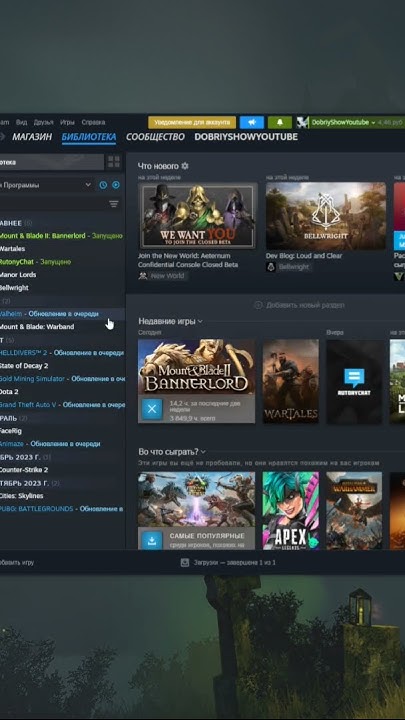Open the DOBRIYSHOWYOUTUBE profile tab
Screen dimensions: 405x720
[x=246, y=137]
